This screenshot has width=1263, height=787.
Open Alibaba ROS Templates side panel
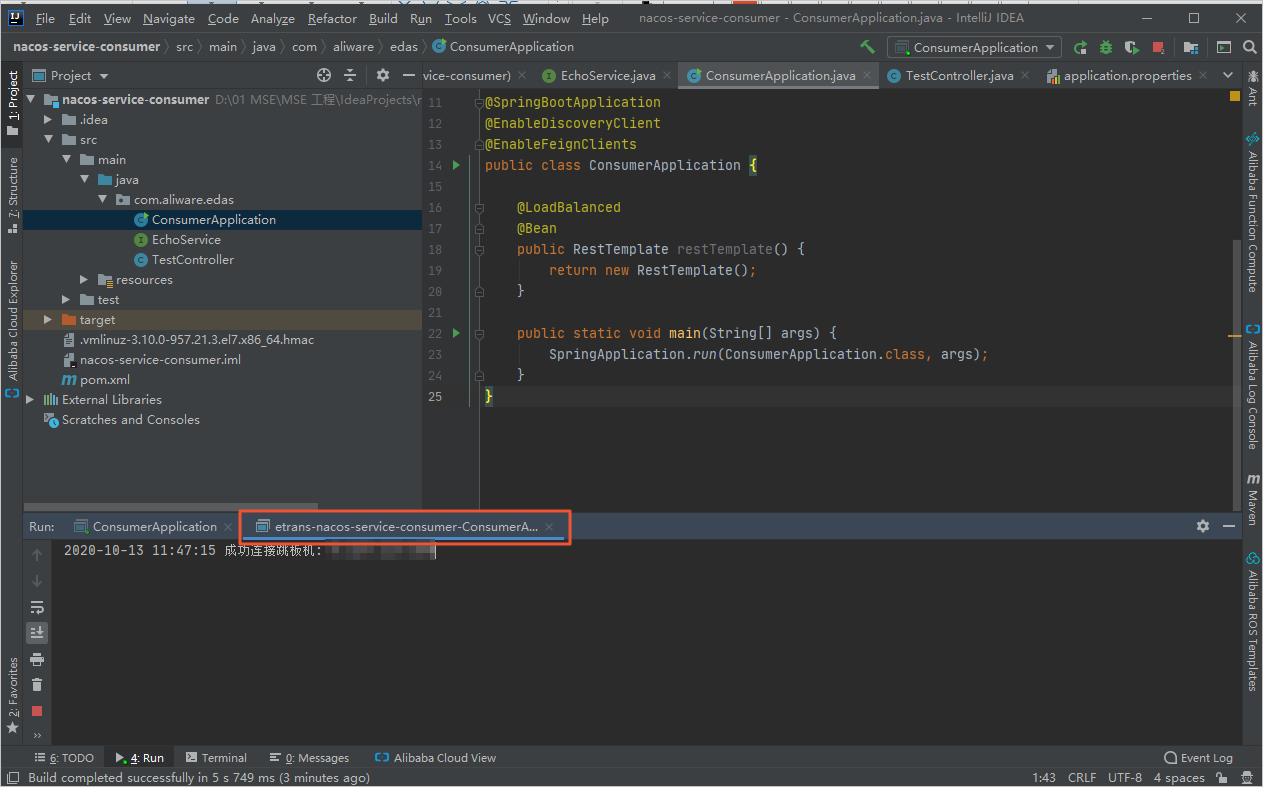1252,621
